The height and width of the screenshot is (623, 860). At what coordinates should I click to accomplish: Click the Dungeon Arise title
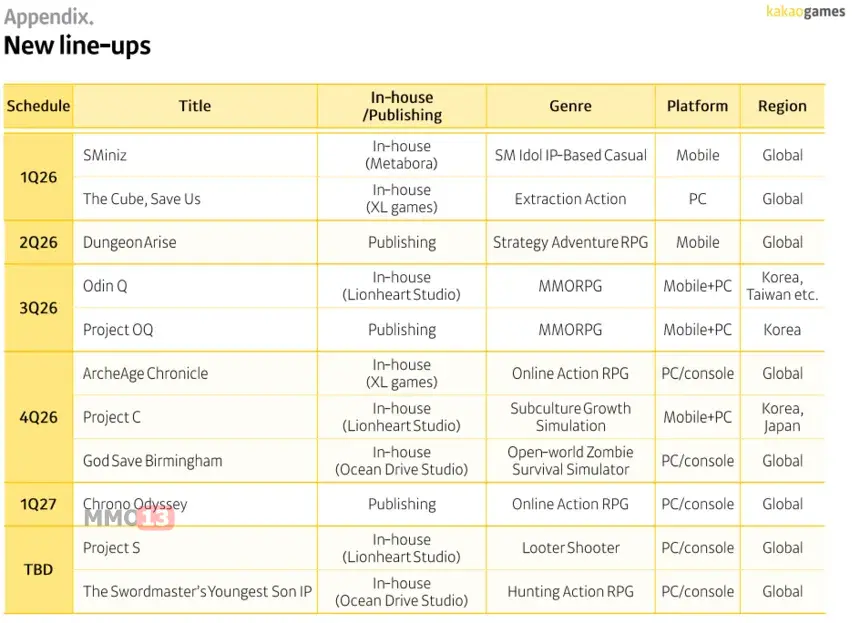[130, 242]
